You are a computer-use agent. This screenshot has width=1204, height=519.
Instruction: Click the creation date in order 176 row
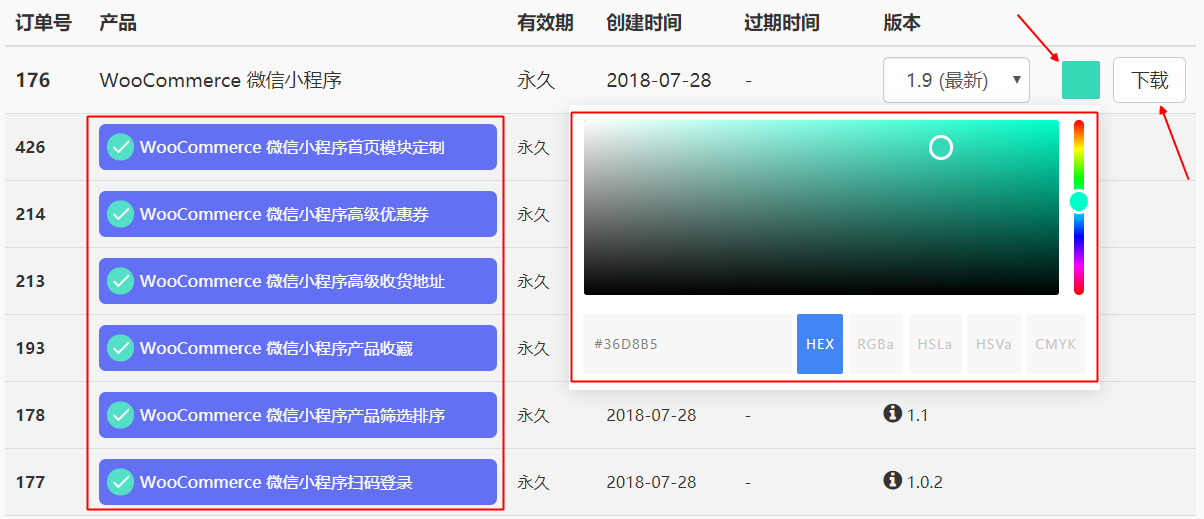click(x=659, y=80)
